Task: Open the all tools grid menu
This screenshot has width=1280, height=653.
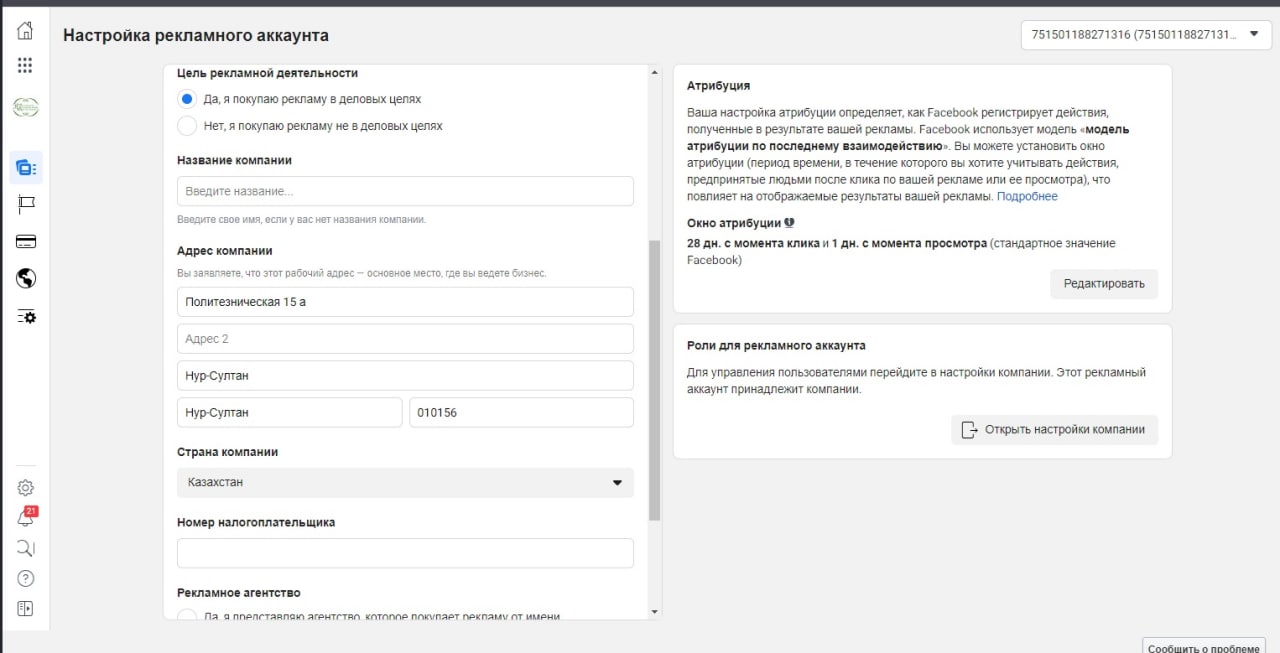Action: pos(25,65)
